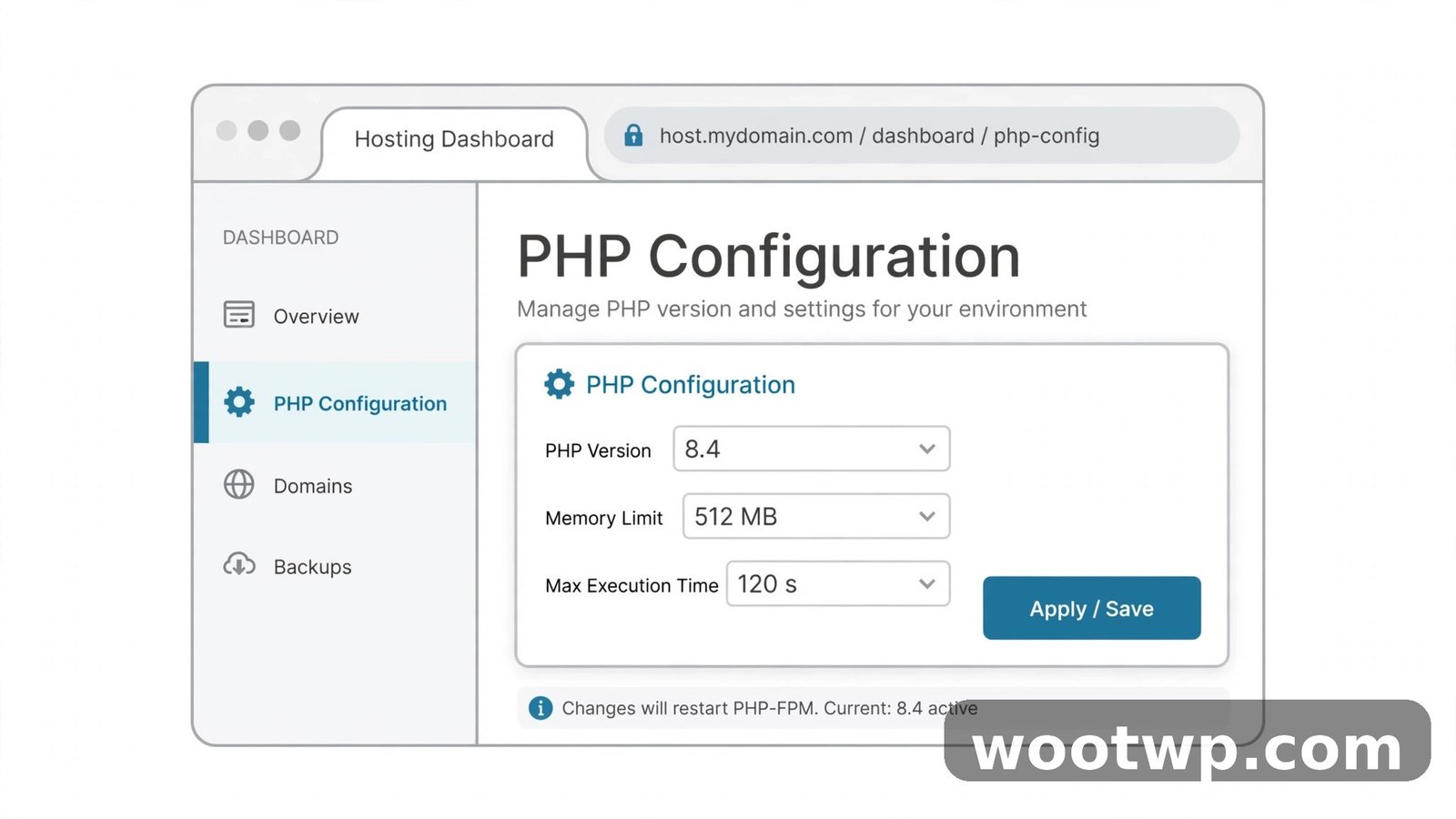Select PHP Configuration sidebar item label
Image resolution: width=1456 pixels, height=819 pixels.
[360, 404]
